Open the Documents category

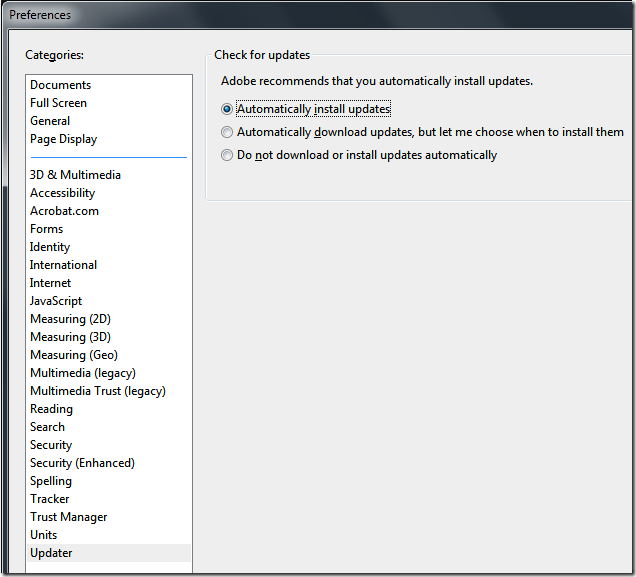pos(60,85)
